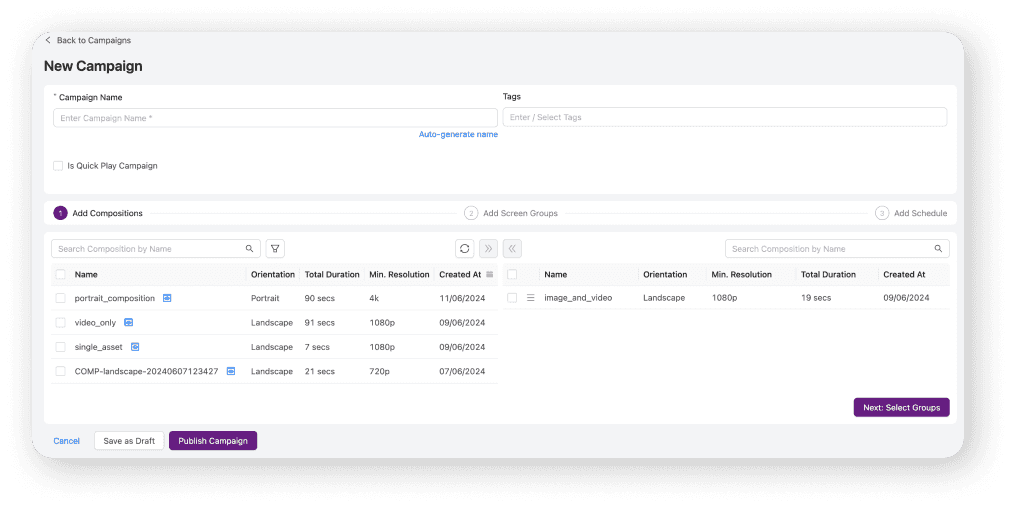Viewport: 1012px width, 506px height.
Task: Click back arrow near Back to Campaigns
Action: click(x=48, y=40)
